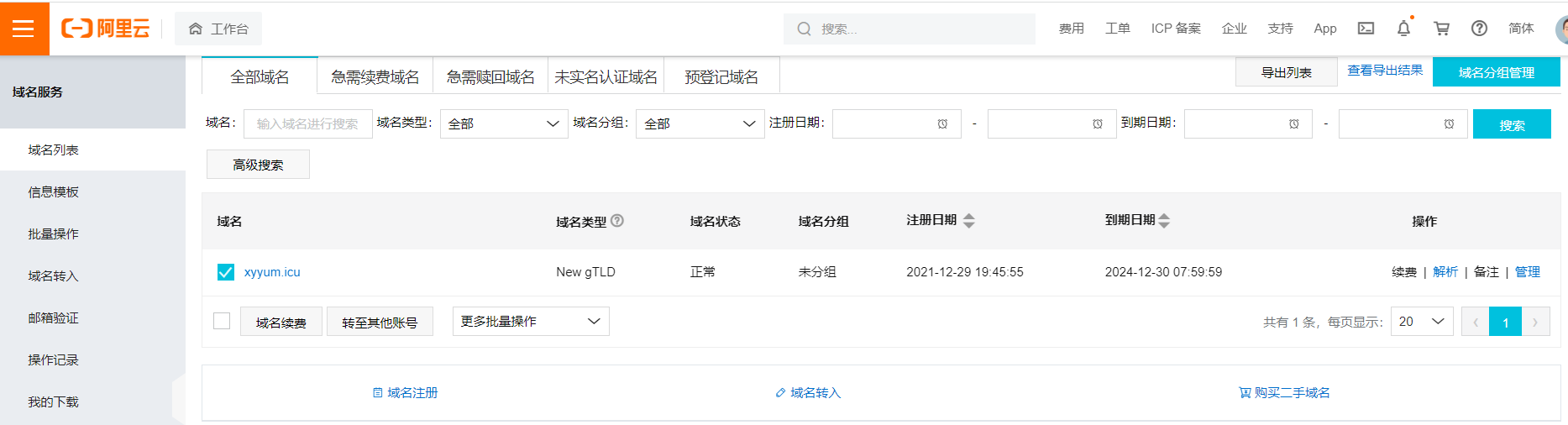Open the 域名注册 link
1568x425 pixels.
[406, 392]
